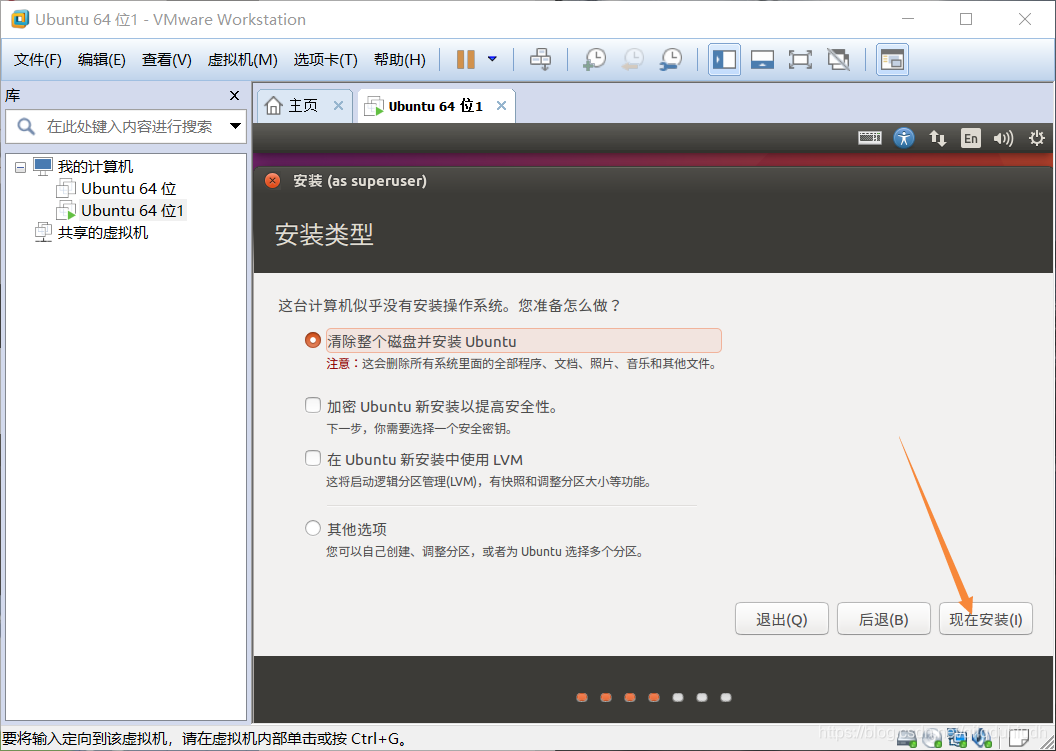
Task: Select the 其他选项 radio button
Action: point(312,528)
